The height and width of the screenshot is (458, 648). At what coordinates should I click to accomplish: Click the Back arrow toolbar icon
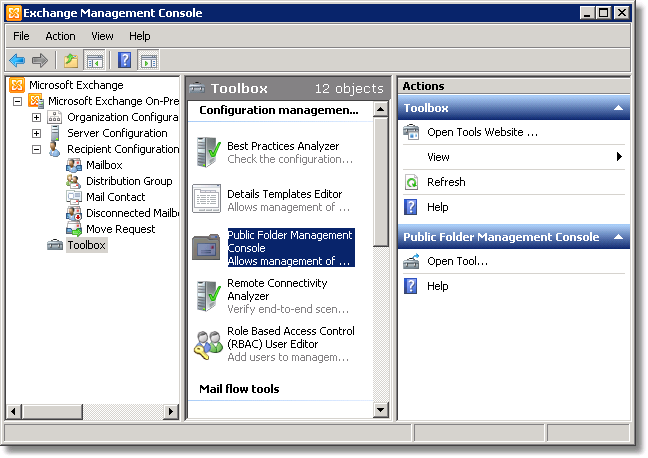(x=17, y=61)
